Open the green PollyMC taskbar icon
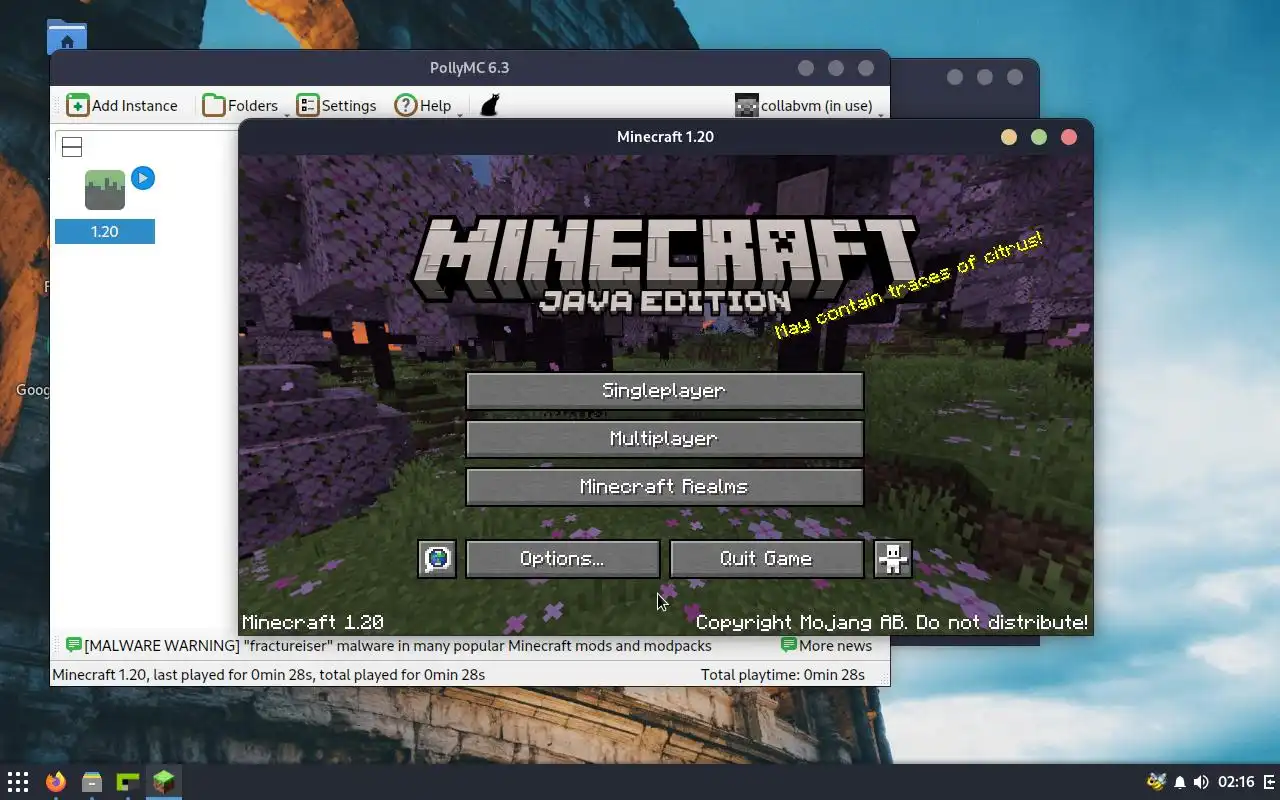The height and width of the screenshot is (800, 1280). pyautogui.click(x=128, y=782)
